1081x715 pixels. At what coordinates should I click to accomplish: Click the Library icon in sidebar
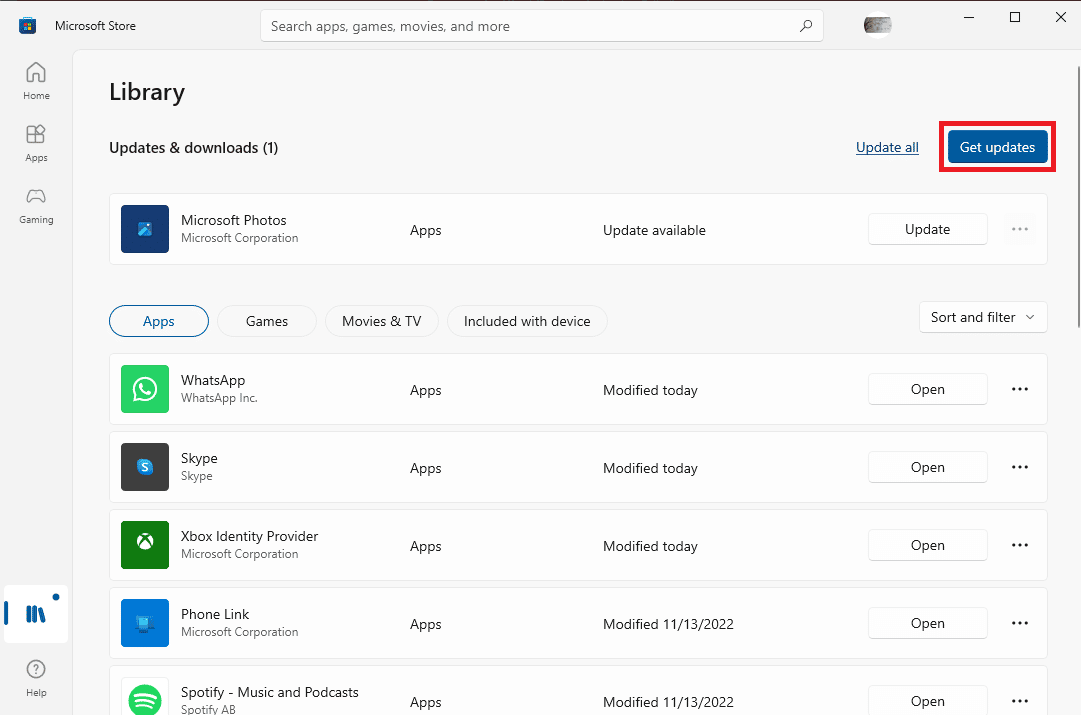click(x=36, y=614)
